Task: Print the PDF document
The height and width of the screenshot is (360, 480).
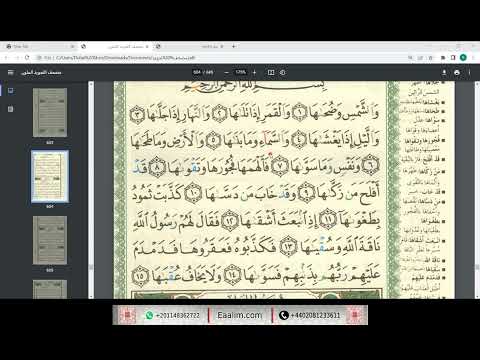Action: [x=457, y=72]
